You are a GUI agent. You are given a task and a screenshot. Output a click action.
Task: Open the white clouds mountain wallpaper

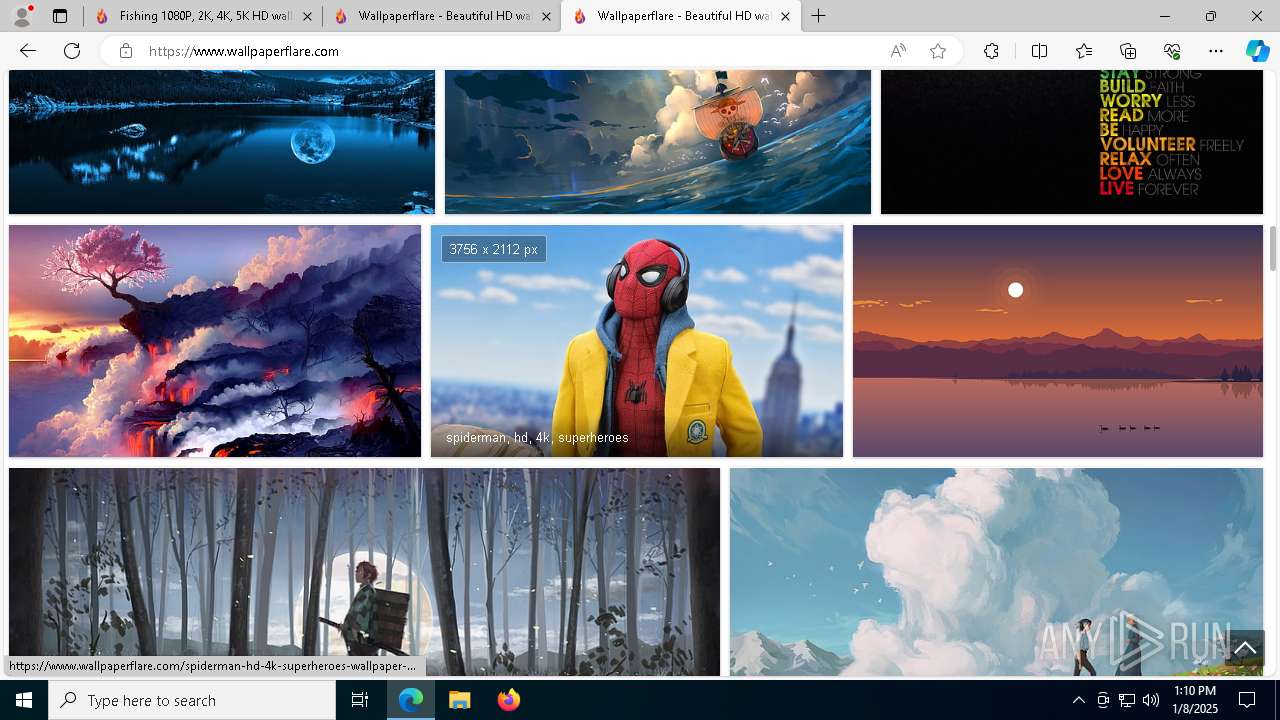click(996, 572)
